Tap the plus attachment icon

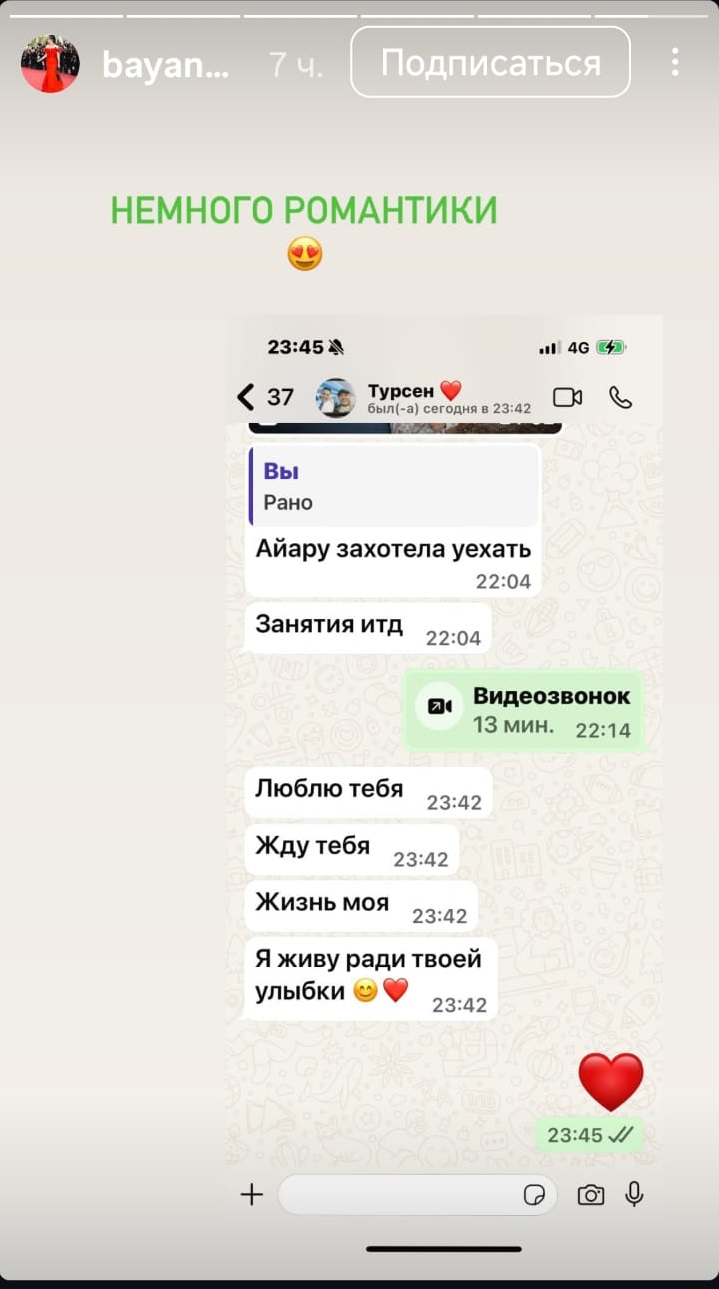click(251, 1194)
